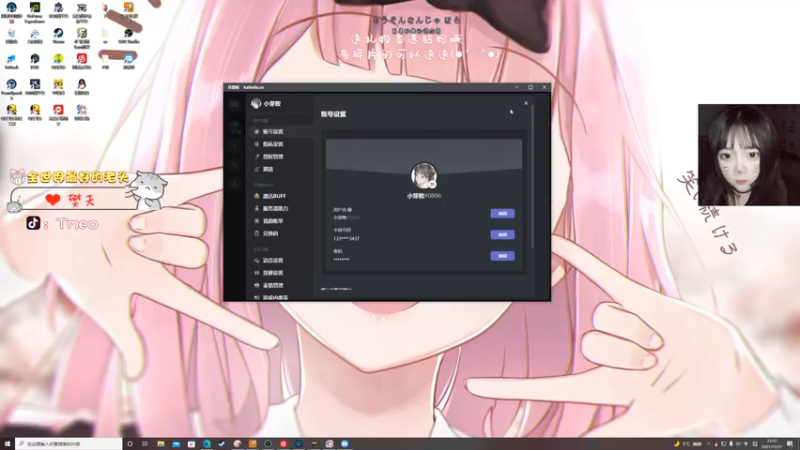The height and width of the screenshot is (450, 800).
Task: Open 语音设置 voice settings
Action: pos(281,260)
